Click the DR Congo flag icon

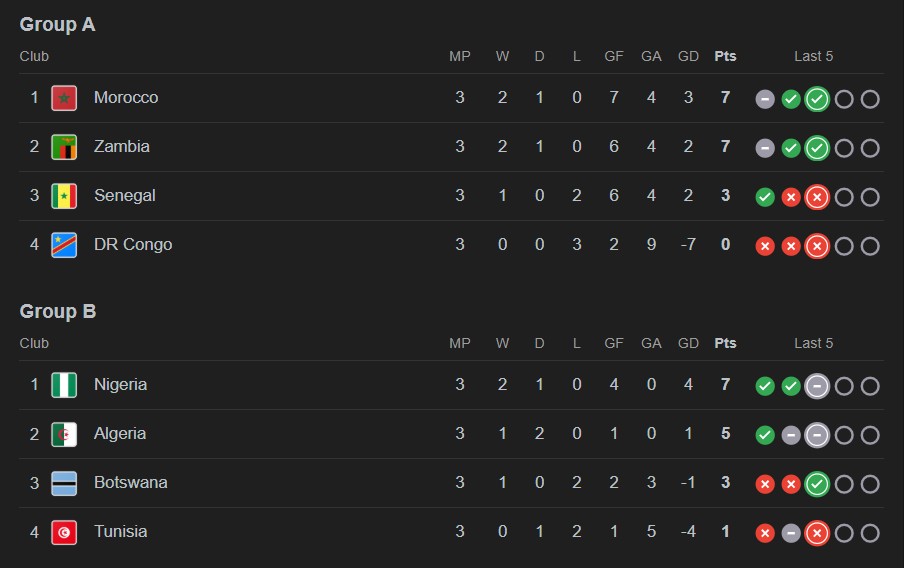pyautogui.click(x=64, y=245)
